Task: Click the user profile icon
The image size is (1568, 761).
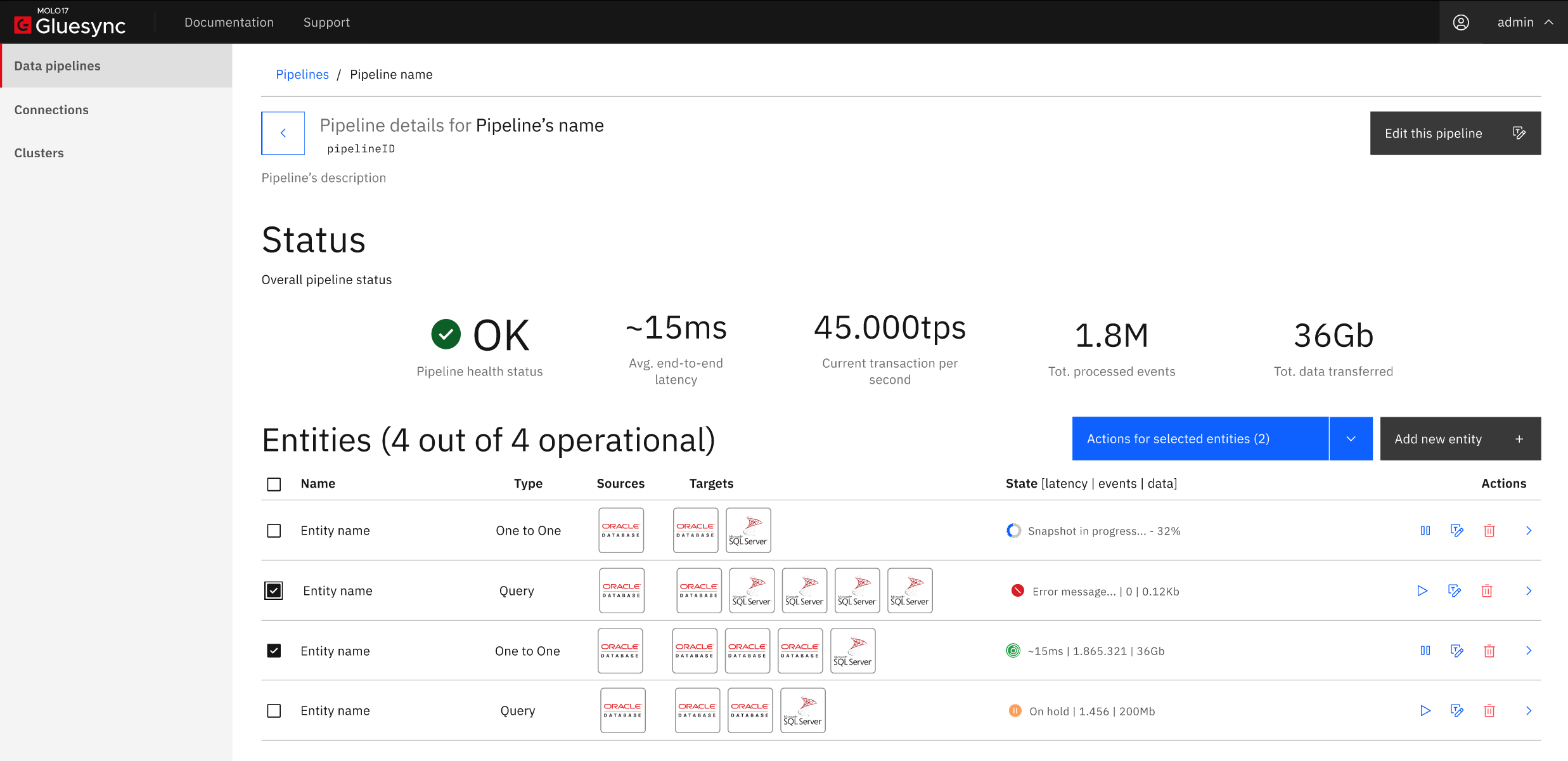Action: coord(1461,22)
